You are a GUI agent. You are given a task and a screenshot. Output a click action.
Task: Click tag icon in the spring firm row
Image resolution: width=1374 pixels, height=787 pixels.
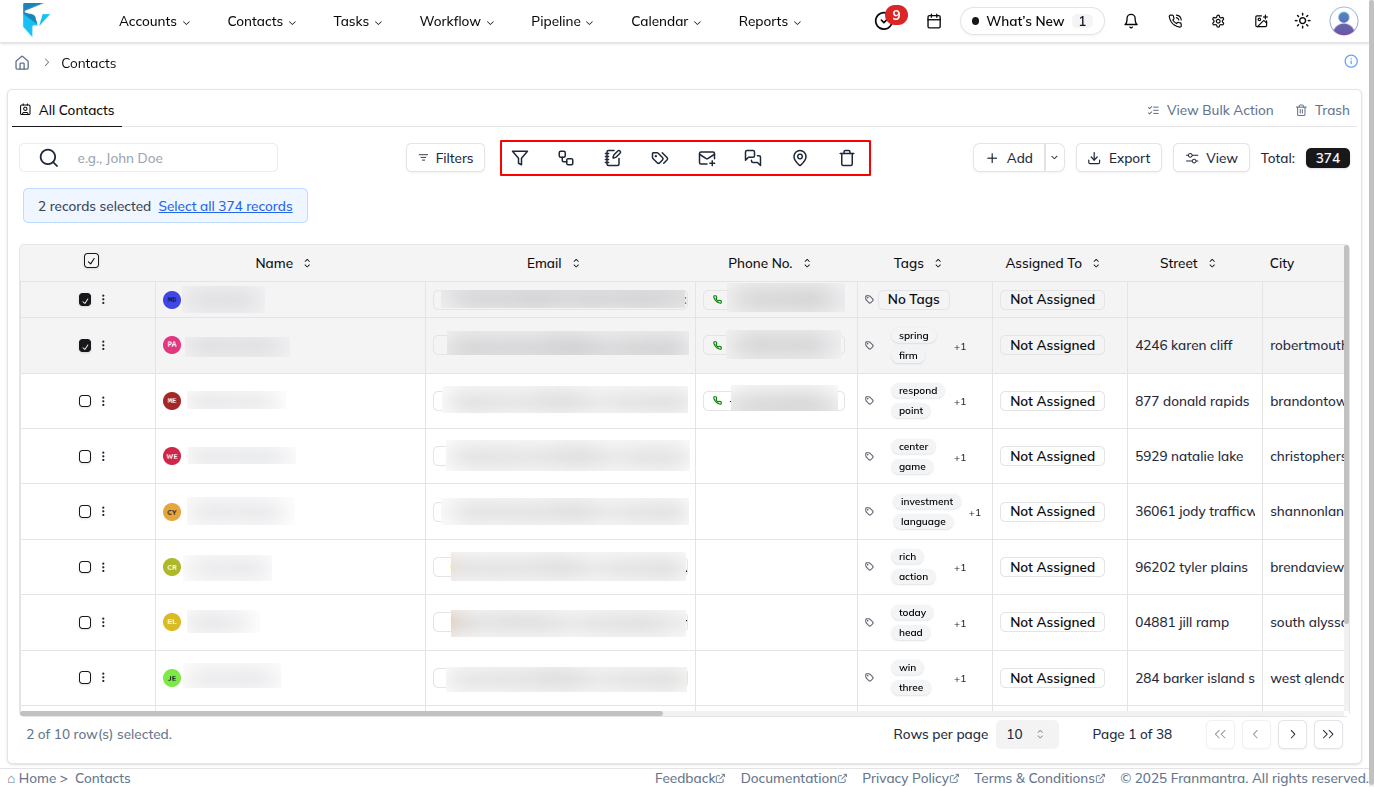tap(869, 345)
